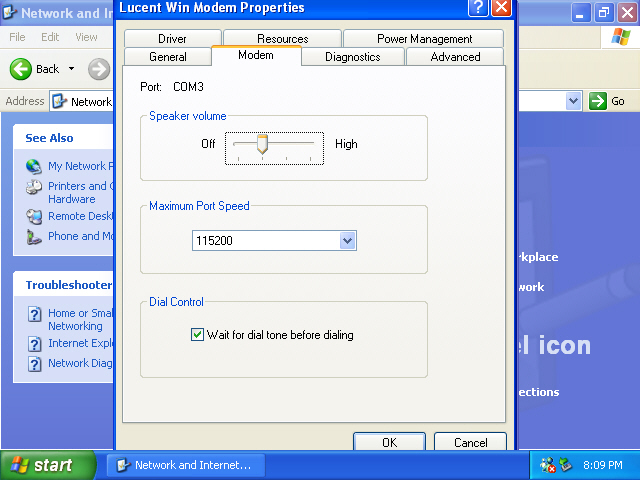This screenshot has width=640, height=480.
Task: Open the Power Management tab
Action: 424,38
